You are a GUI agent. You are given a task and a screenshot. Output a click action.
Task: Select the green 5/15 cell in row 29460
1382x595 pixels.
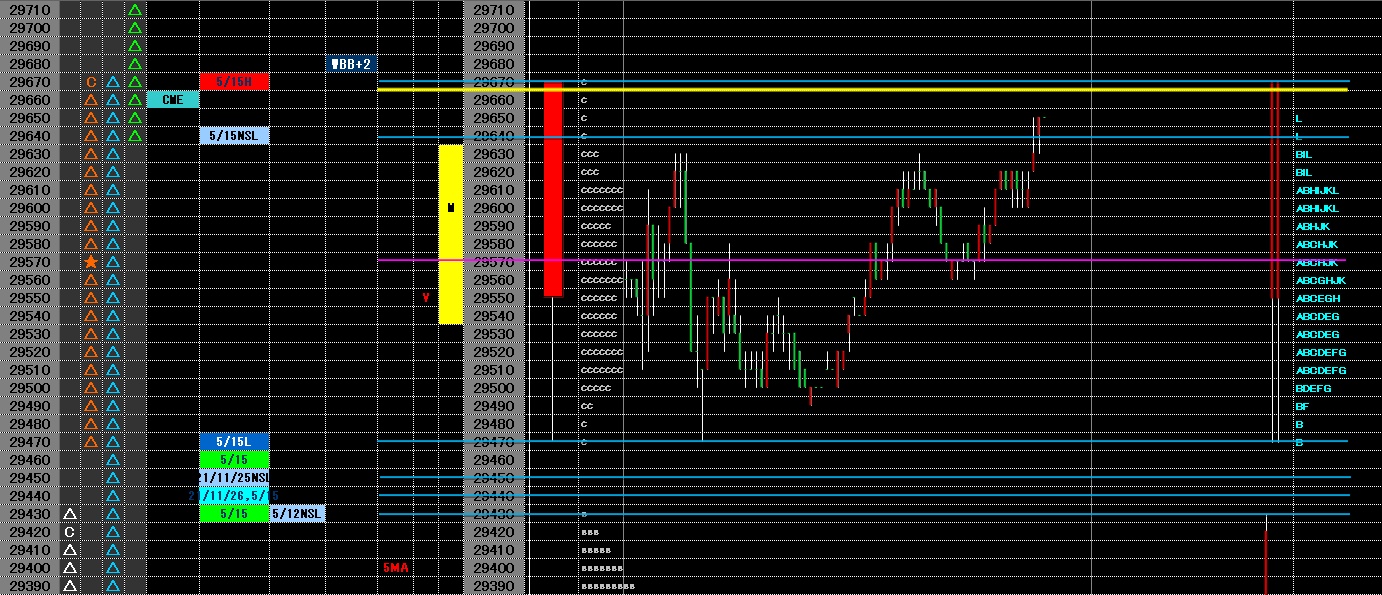coord(234,460)
